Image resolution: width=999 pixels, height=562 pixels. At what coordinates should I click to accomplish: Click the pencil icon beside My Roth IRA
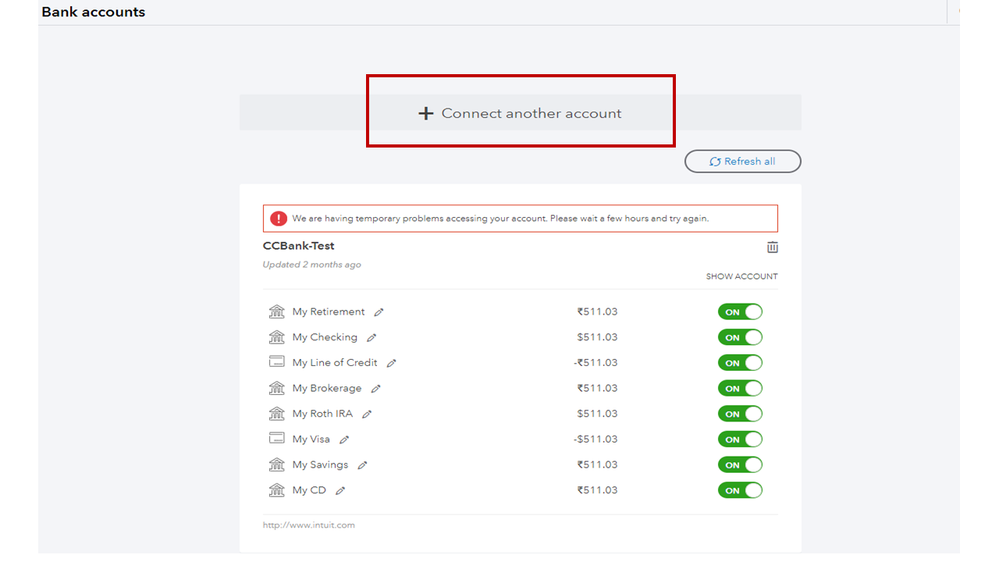pos(367,414)
